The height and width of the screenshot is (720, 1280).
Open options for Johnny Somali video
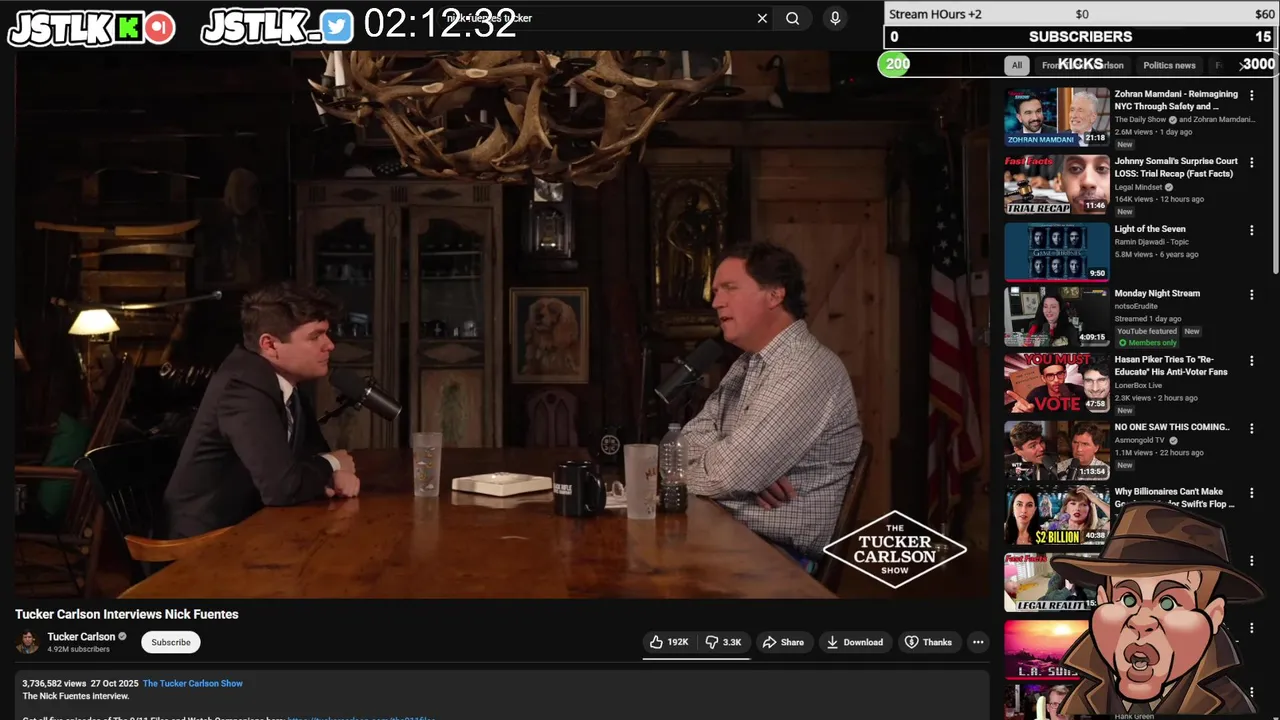click(x=1251, y=162)
